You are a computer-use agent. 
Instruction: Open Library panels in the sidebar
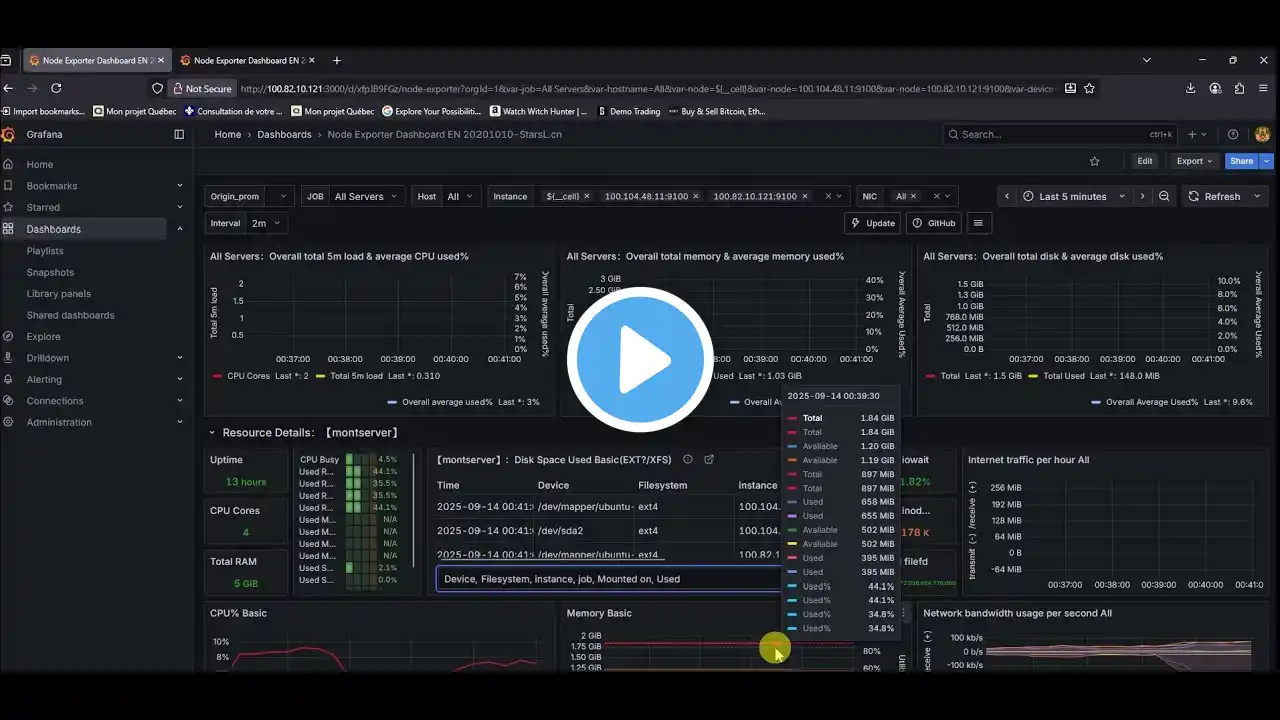(59, 294)
